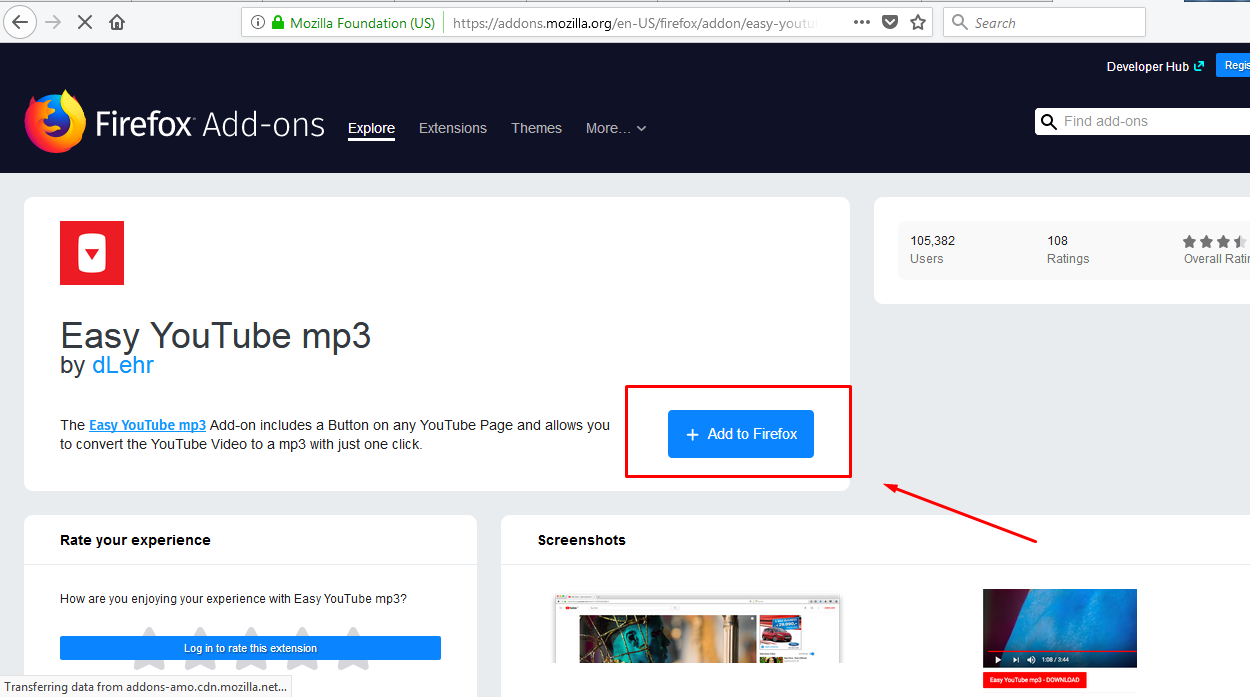The image size is (1250, 697).
Task: Click the Pocket save icon
Action: coord(890,22)
